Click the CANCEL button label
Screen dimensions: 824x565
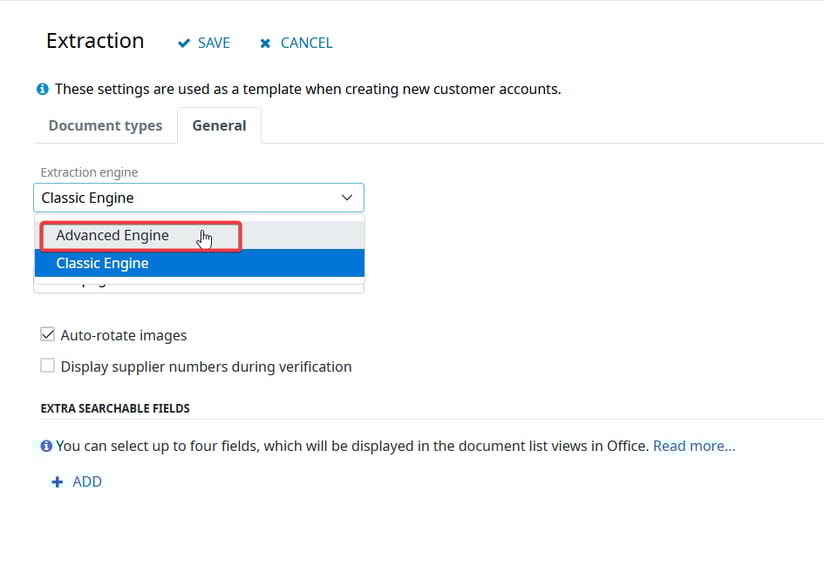306,43
